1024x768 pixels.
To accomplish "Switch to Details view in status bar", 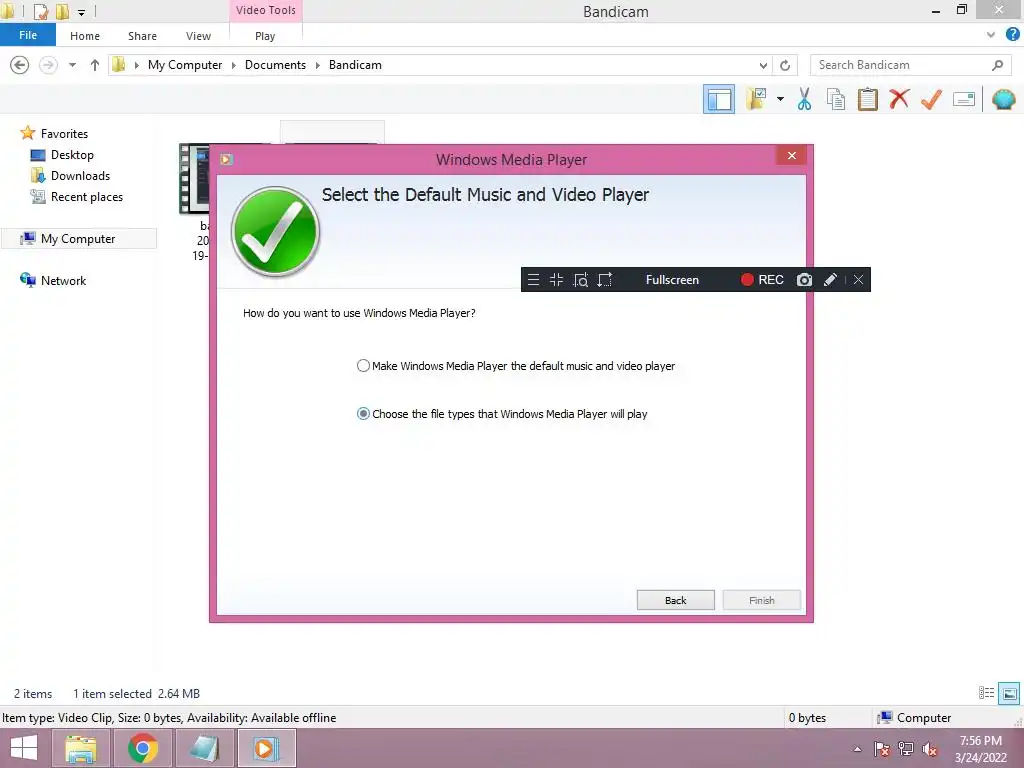I will point(986,693).
